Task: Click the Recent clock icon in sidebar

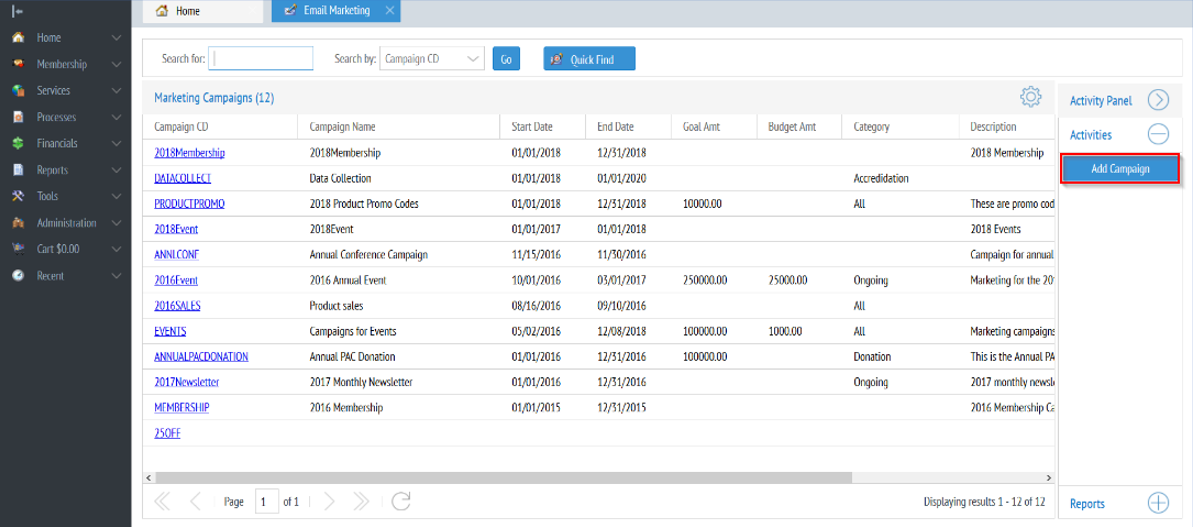Action: 18,276
